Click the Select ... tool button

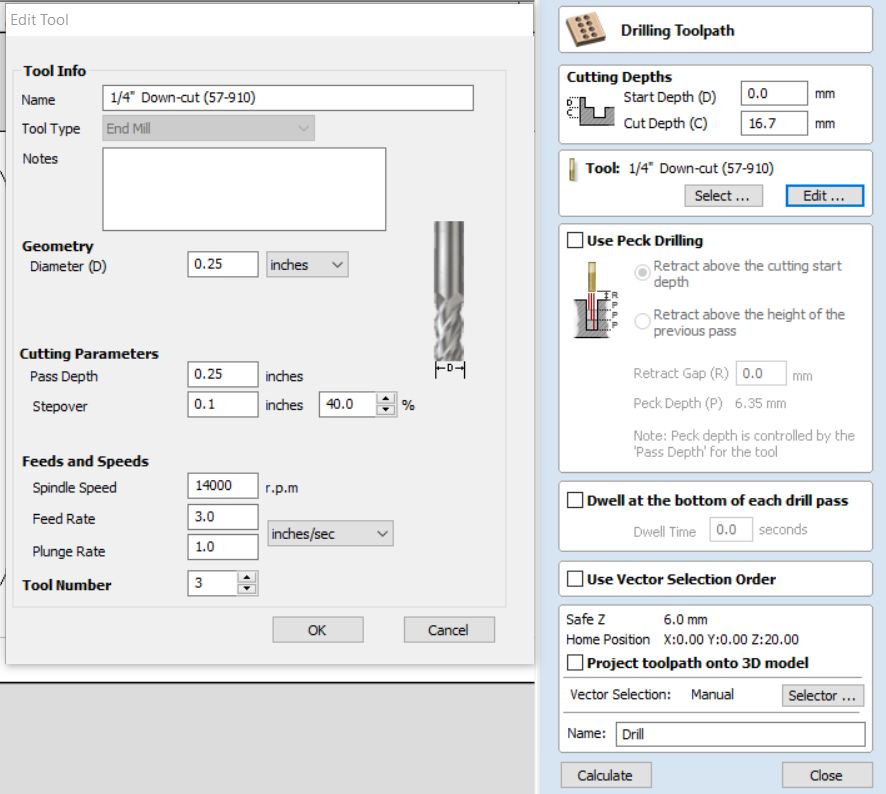pyautogui.click(x=723, y=196)
